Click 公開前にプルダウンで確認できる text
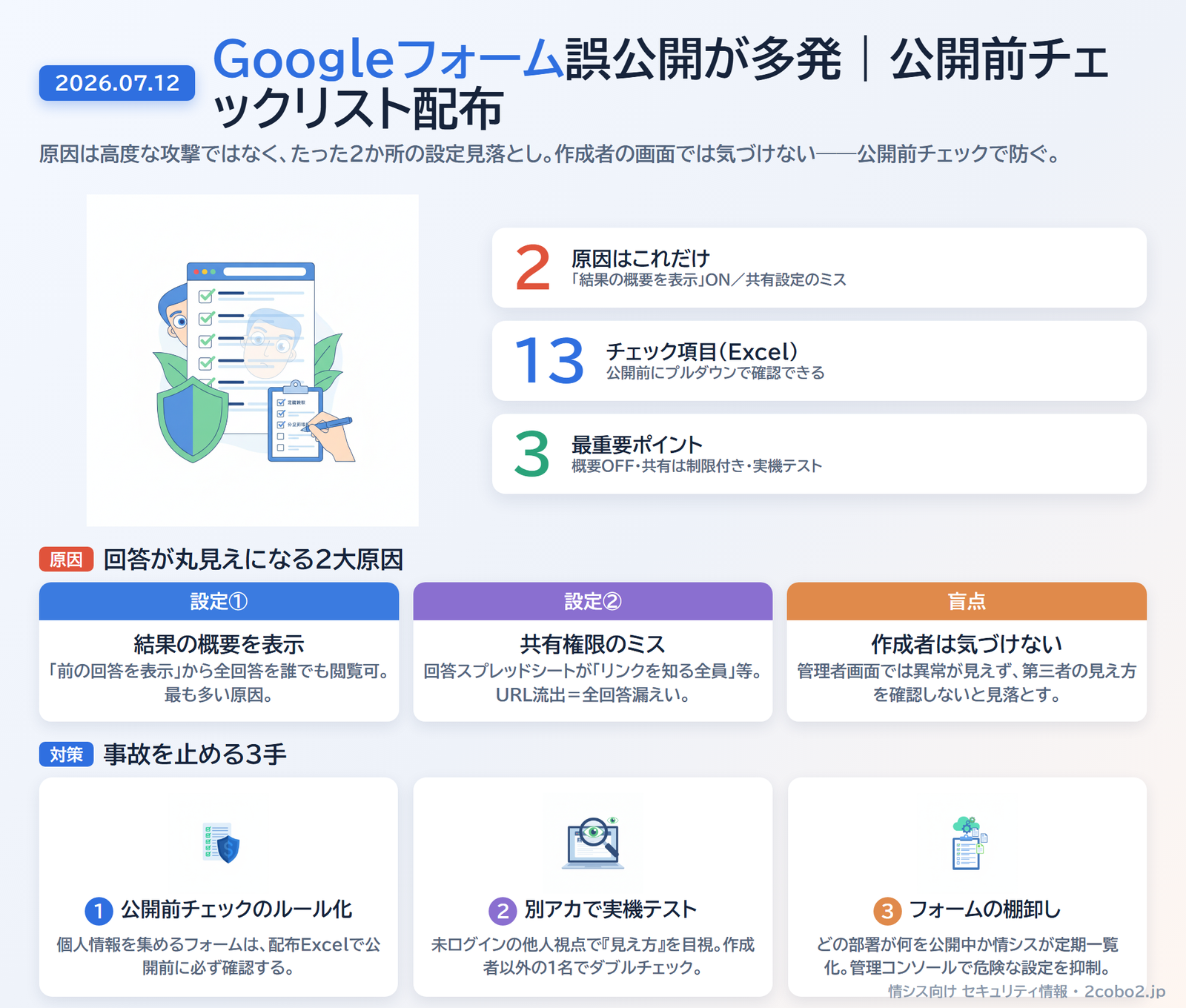Image resolution: width=1186 pixels, height=1008 pixels. 715,373
